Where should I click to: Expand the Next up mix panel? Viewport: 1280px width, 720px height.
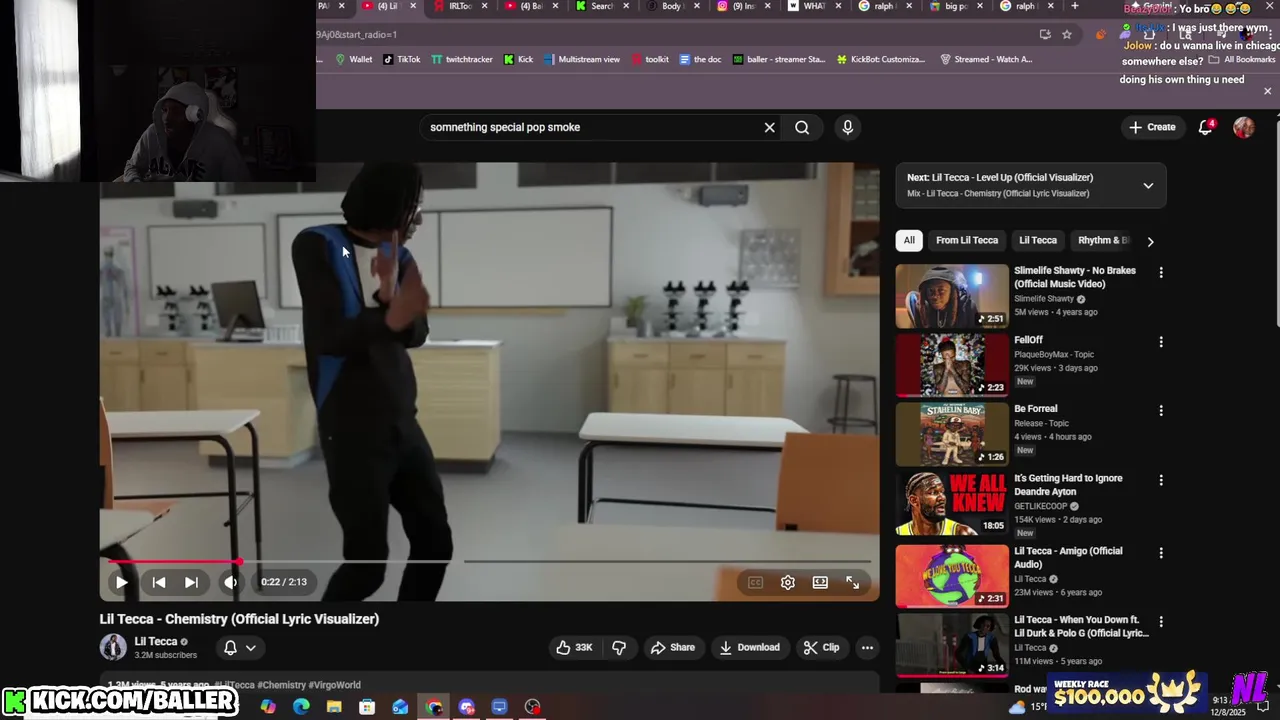[1148, 185]
